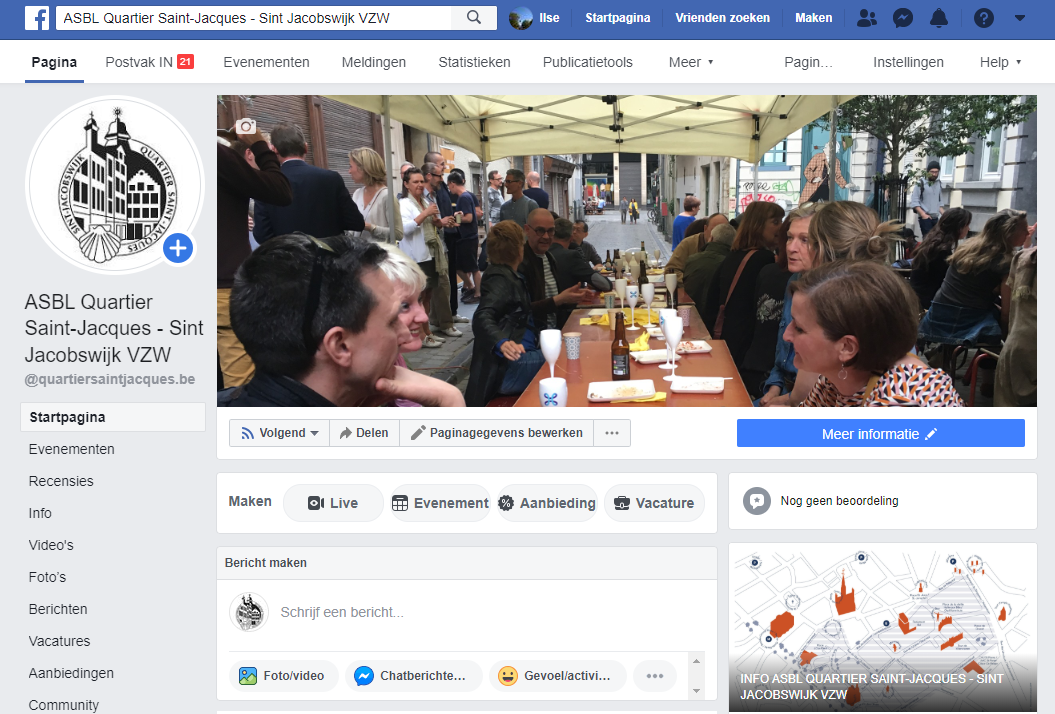Open the friend requests icon

(867, 18)
